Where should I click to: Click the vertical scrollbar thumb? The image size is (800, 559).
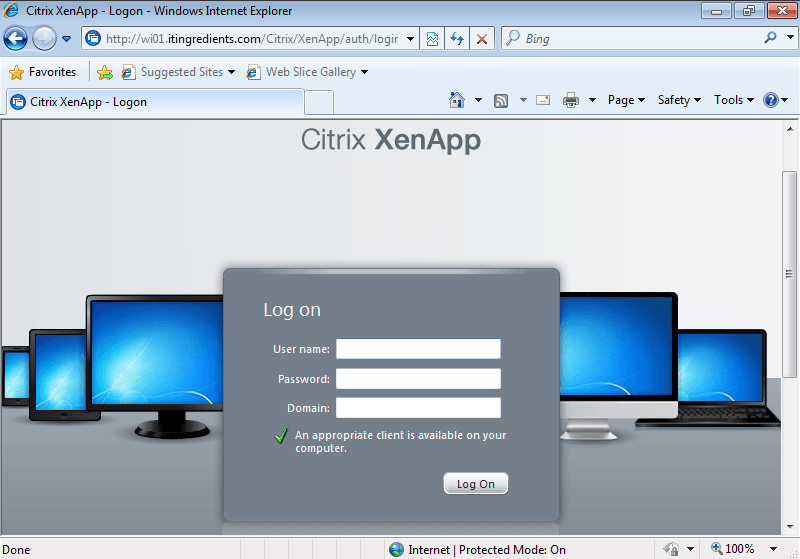790,274
